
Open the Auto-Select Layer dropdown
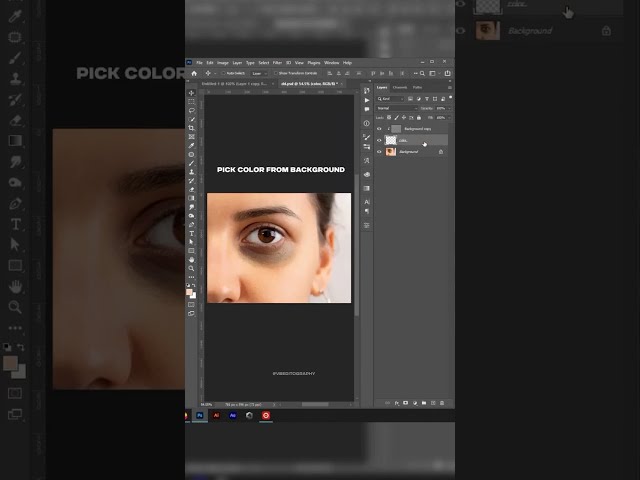coord(259,73)
